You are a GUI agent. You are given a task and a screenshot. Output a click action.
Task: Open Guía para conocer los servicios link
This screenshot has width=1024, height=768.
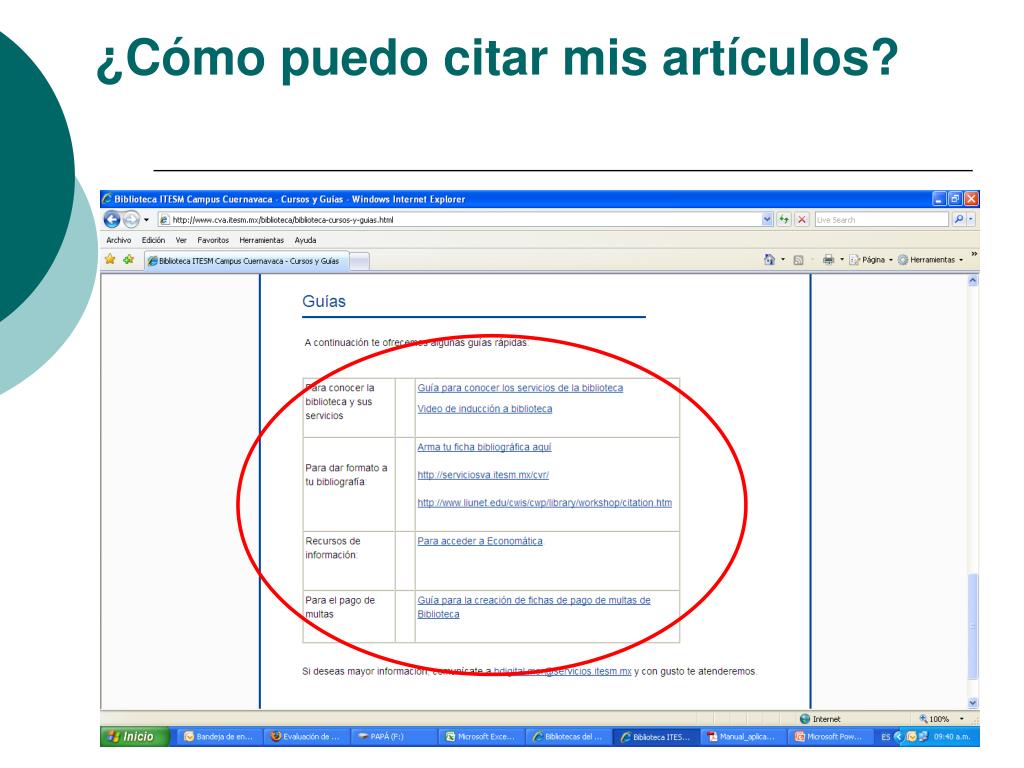[520, 388]
